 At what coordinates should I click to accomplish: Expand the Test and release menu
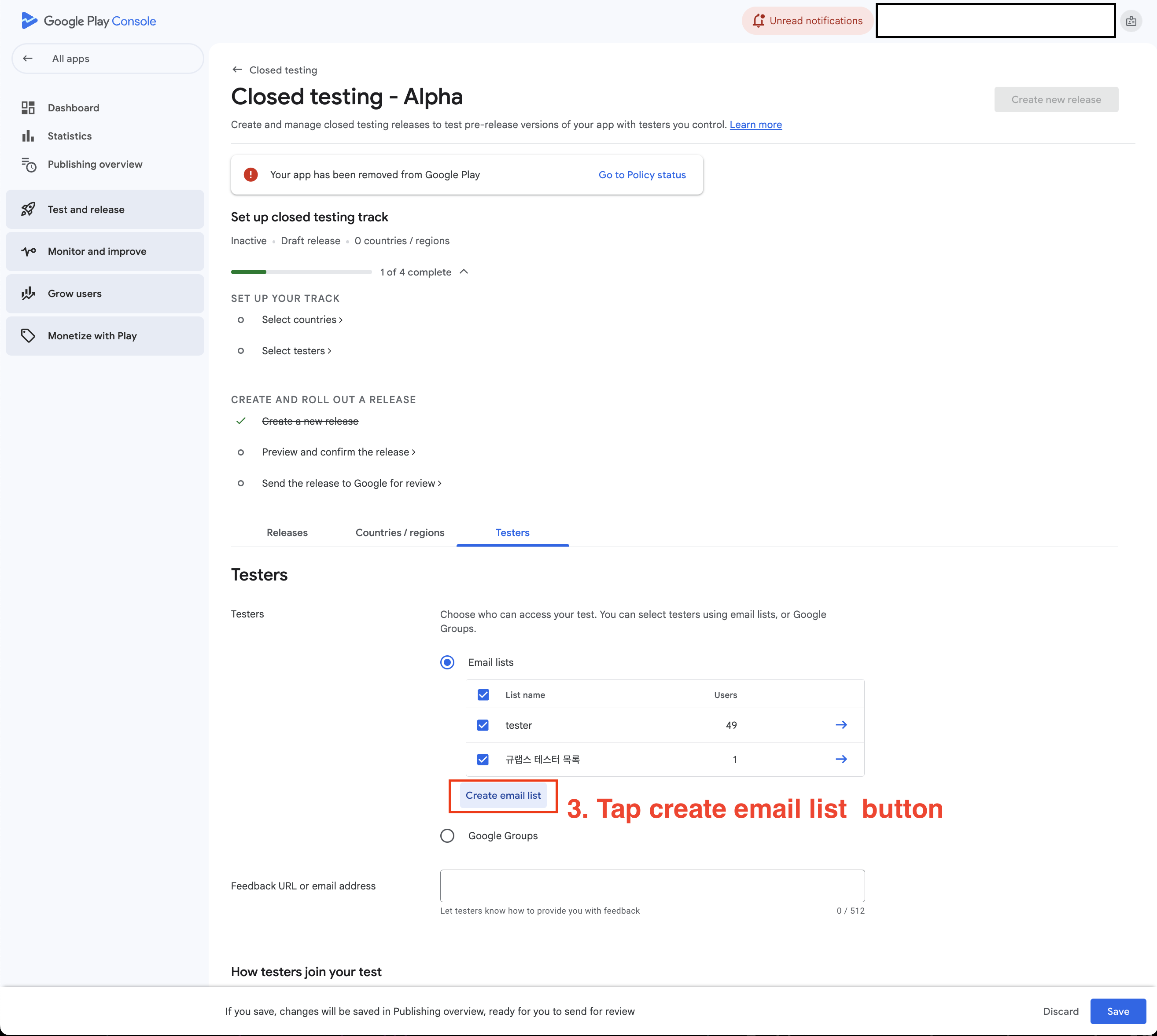tap(105, 209)
